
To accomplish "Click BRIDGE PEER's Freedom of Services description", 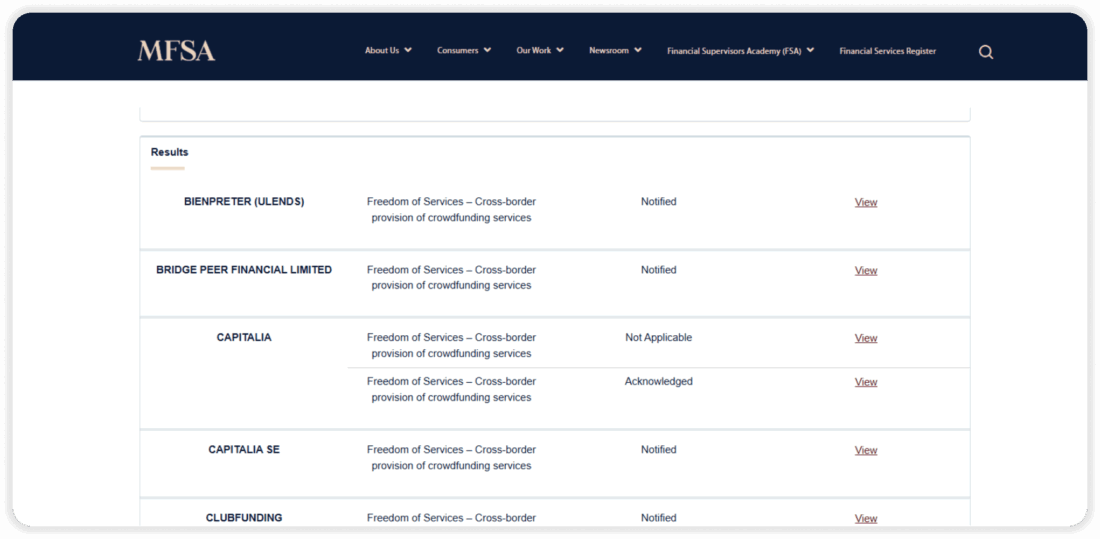I will coord(451,277).
